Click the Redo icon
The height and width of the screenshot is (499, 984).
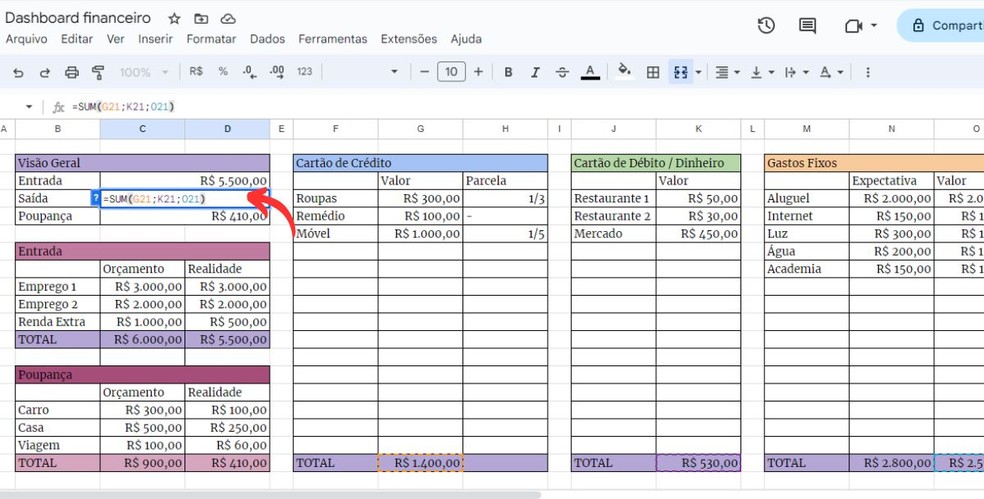(45, 73)
